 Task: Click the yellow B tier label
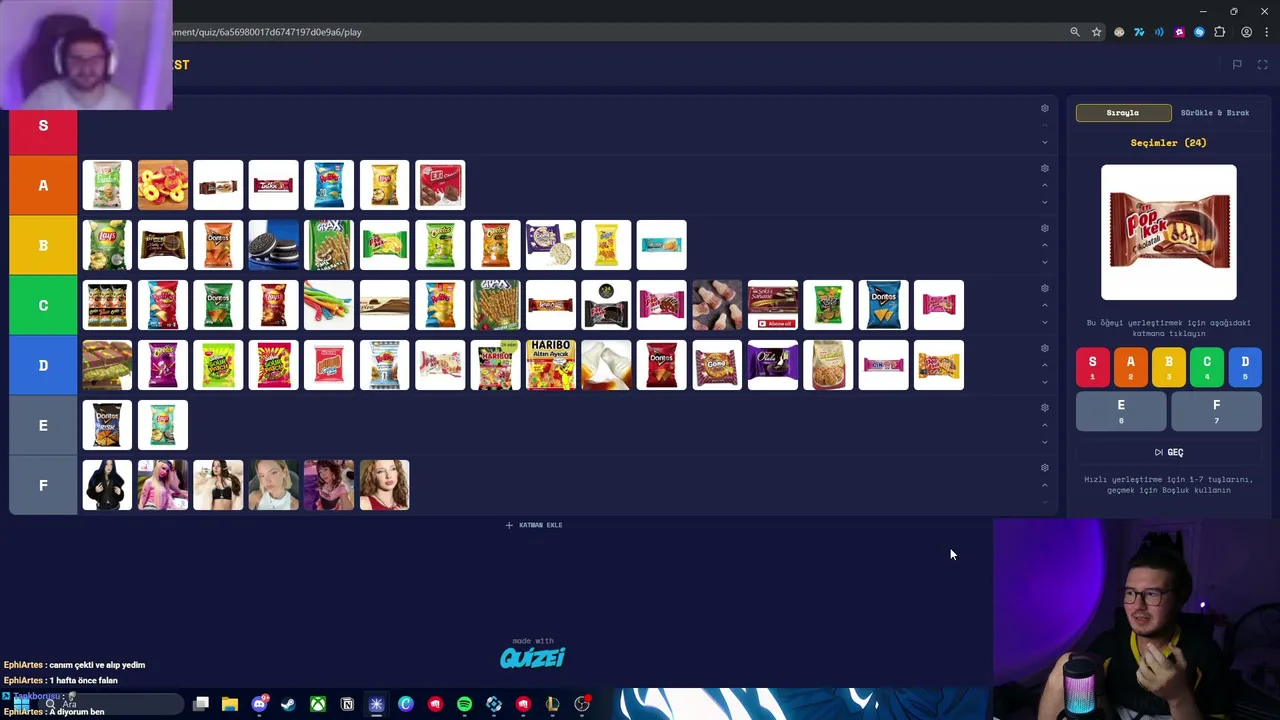pyautogui.click(x=43, y=245)
